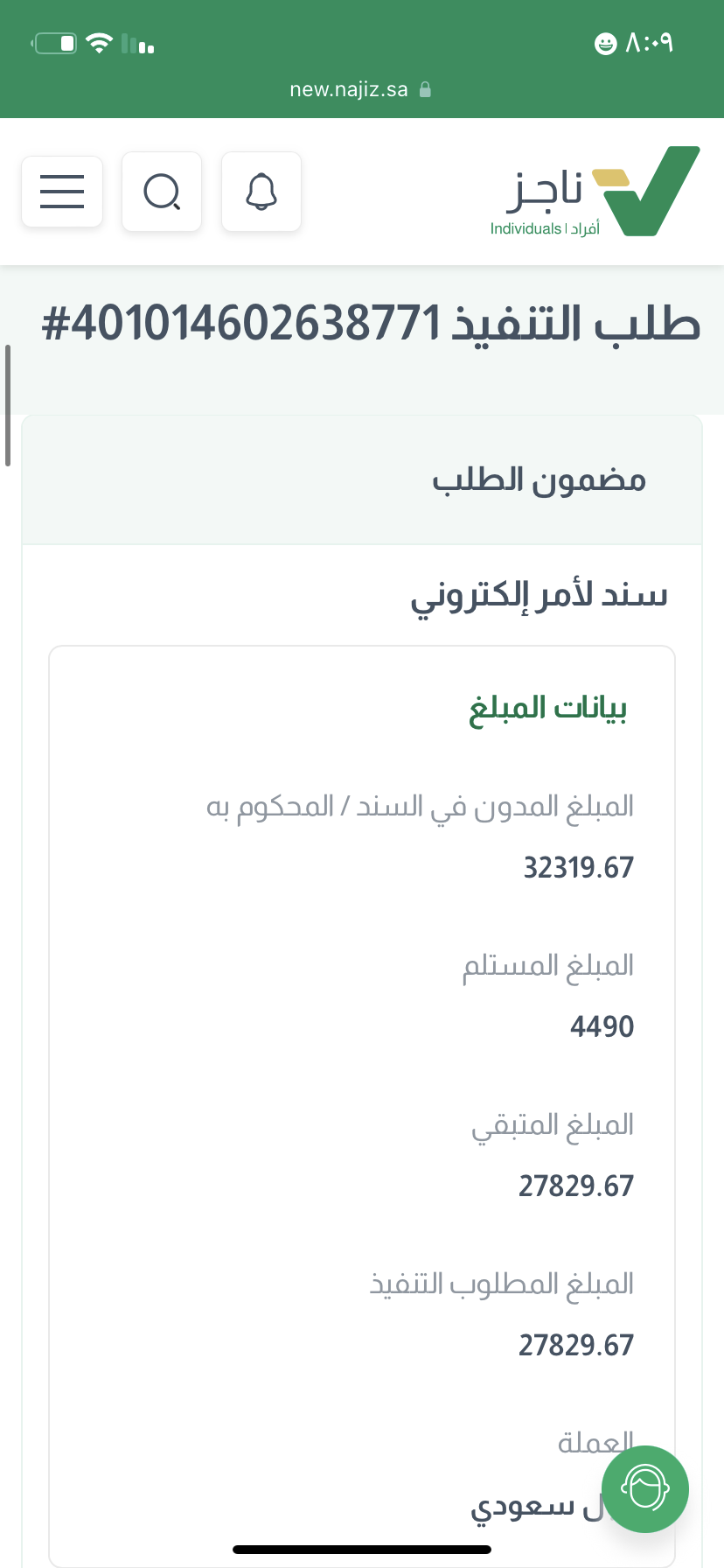Select the received amount 4490

(602, 1026)
